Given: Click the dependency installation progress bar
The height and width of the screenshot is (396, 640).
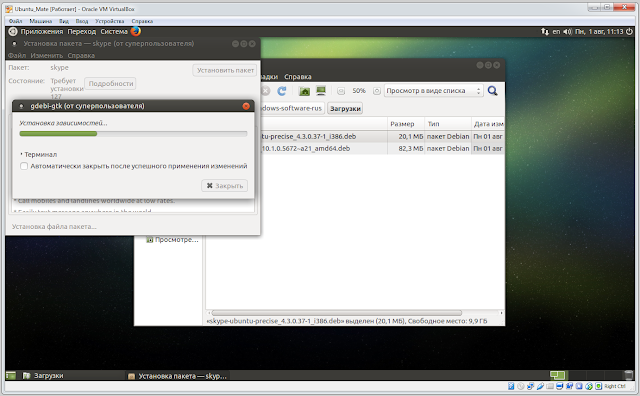Looking at the screenshot, I should pos(133,133).
